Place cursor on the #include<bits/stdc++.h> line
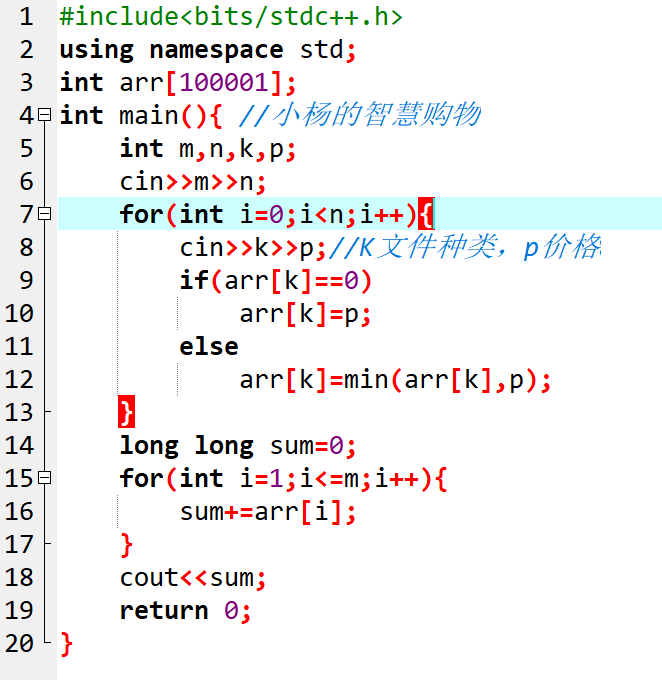This screenshot has width=662, height=680. point(230,17)
